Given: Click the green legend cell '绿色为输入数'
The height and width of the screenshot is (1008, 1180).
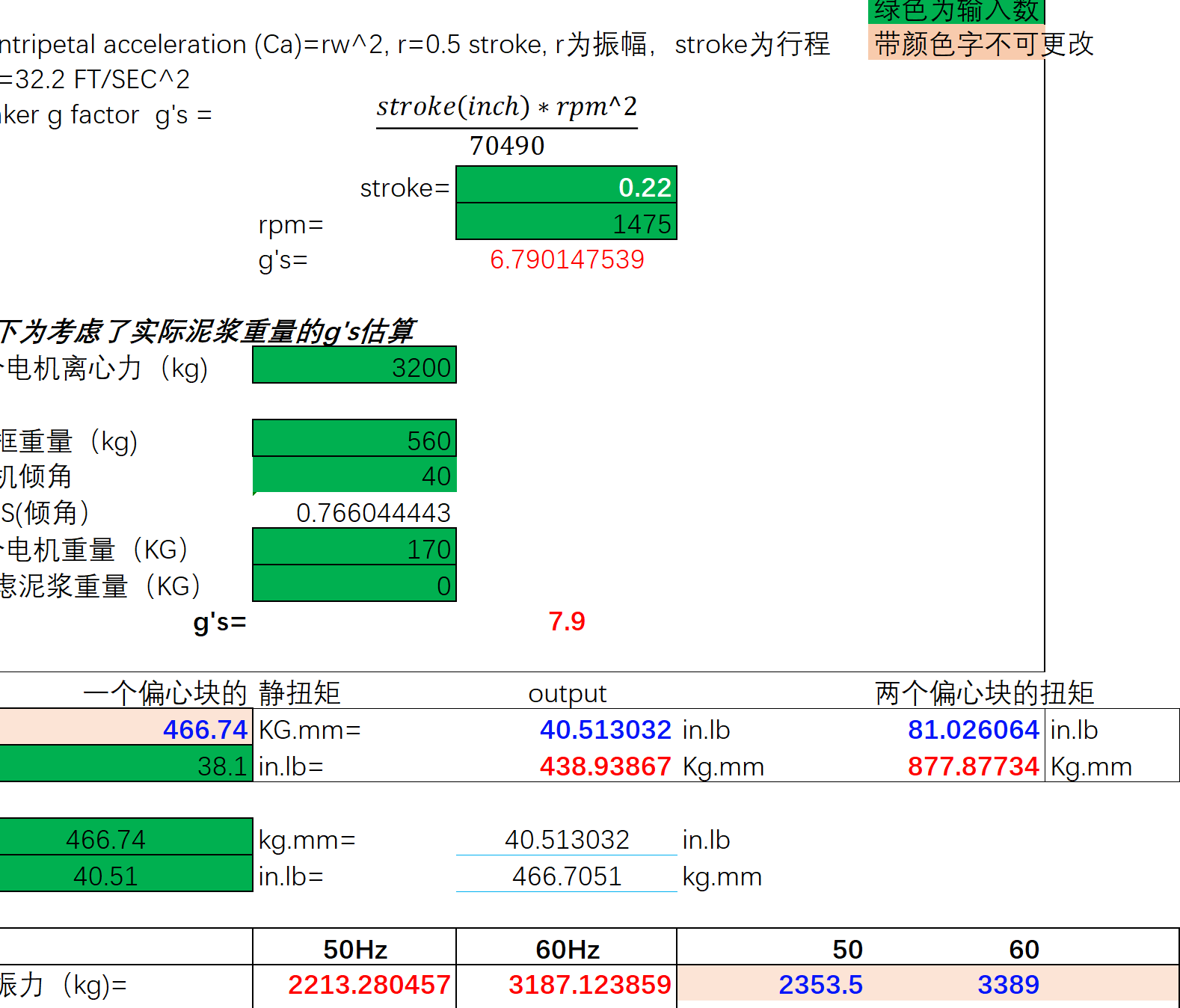Looking at the screenshot, I should 956,11.
